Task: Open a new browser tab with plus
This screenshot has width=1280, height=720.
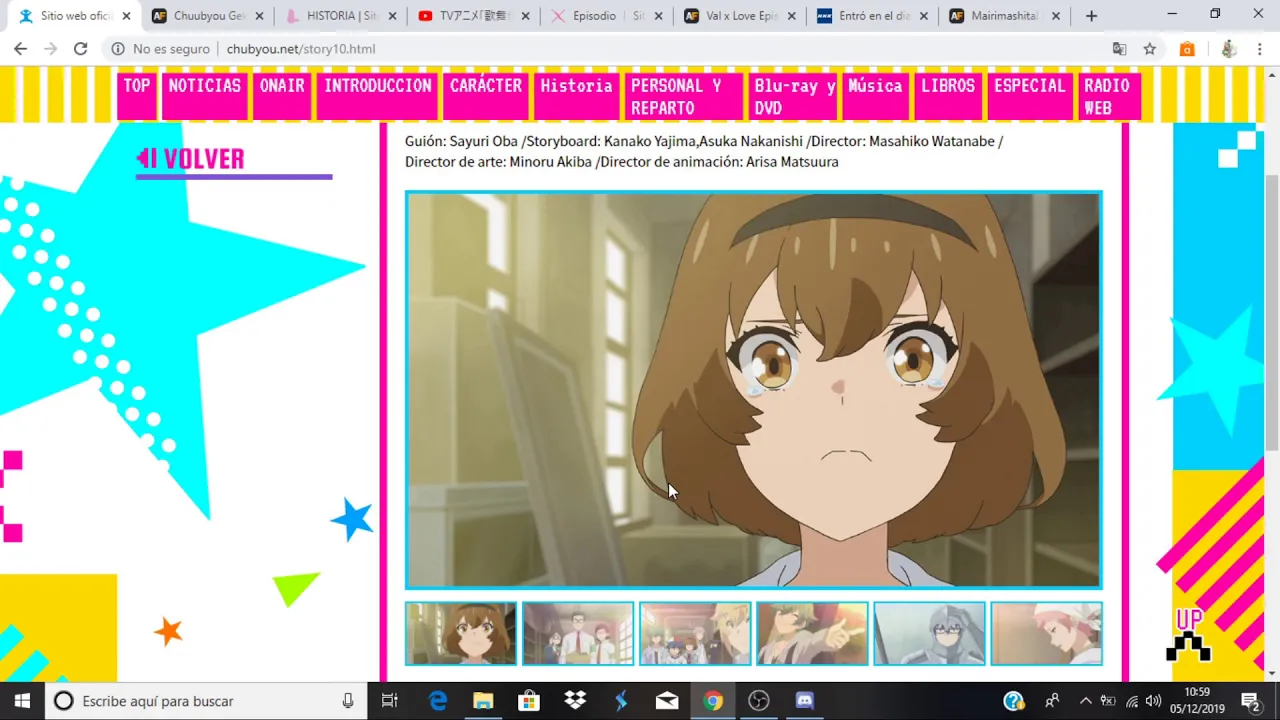Action: tap(1091, 16)
